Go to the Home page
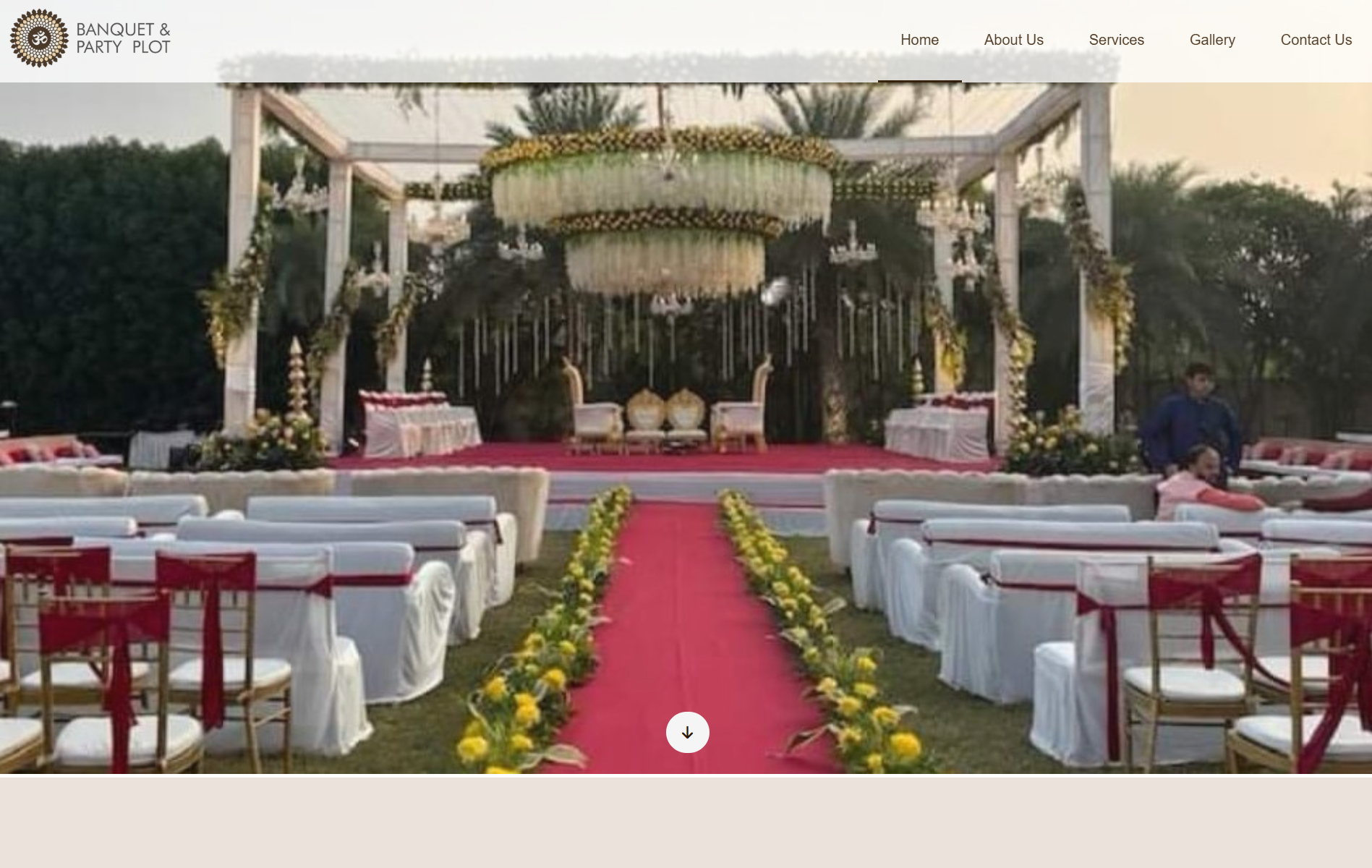Image resolution: width=1372 pixels, height=868 pixels. tap(919, 40)
